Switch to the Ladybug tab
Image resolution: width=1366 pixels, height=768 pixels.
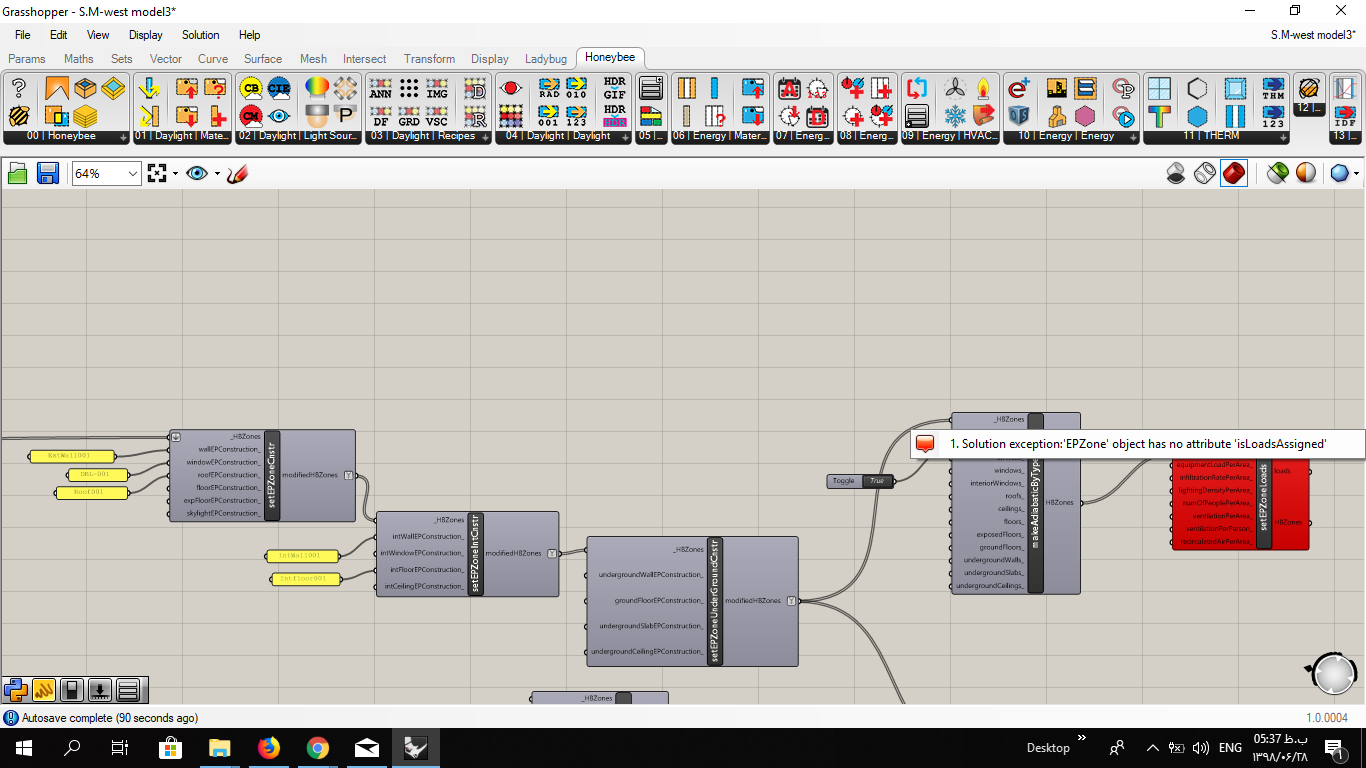click(546, 59)
